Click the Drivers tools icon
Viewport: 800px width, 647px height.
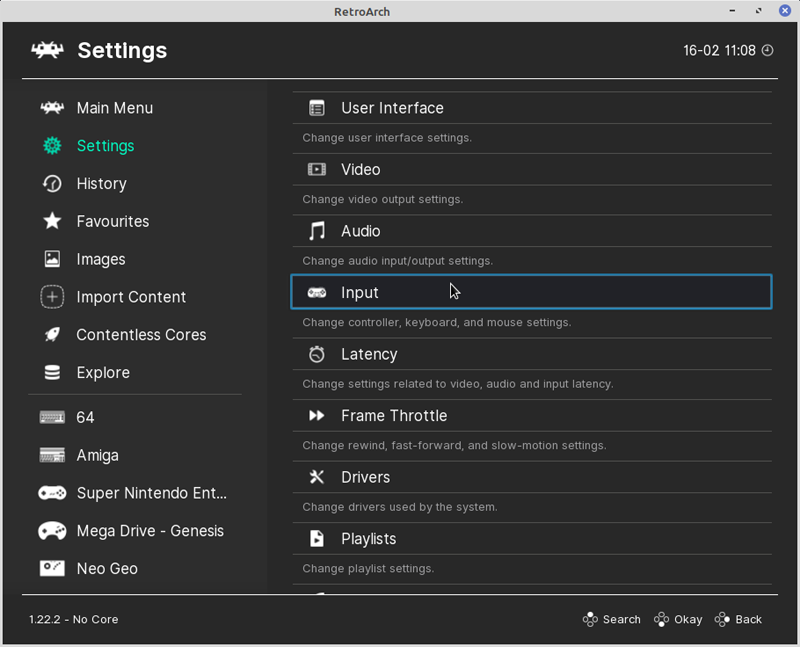317,477
